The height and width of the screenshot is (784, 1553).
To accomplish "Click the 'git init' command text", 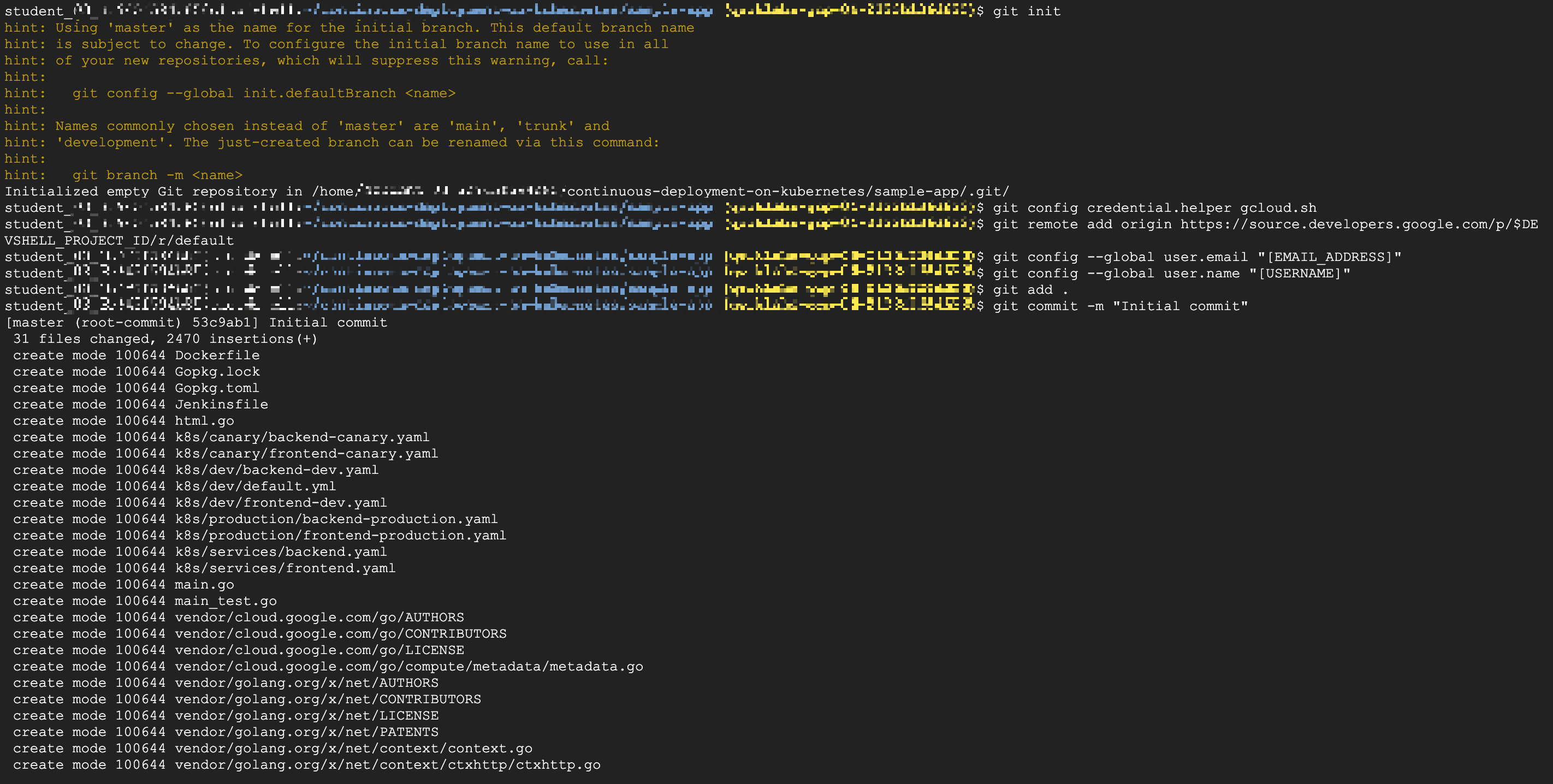I will [x=1026, y=11].
